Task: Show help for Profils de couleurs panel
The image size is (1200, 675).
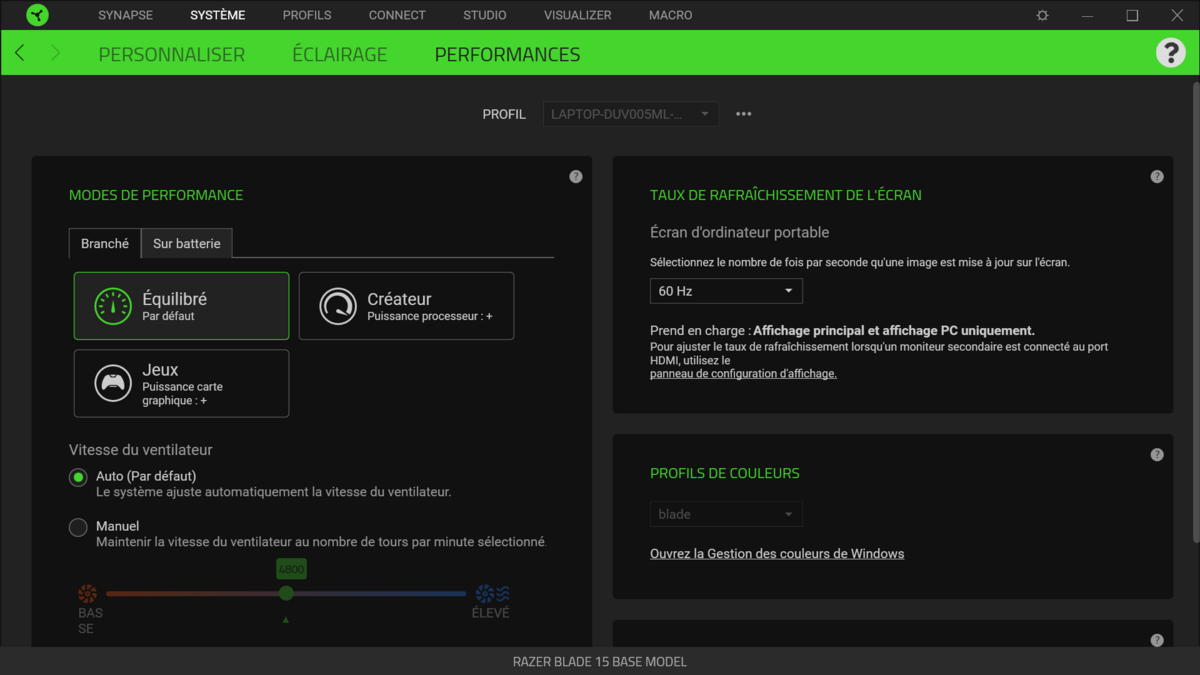Action: [1157, 454]
